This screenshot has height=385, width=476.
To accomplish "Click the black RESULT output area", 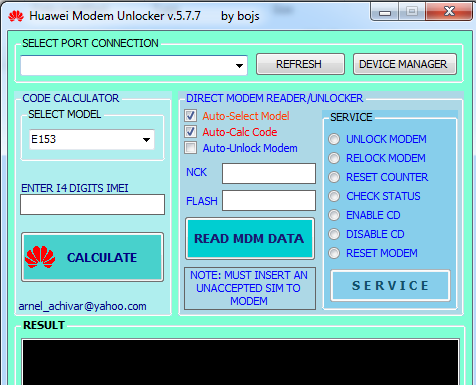I will coord(240,362).
